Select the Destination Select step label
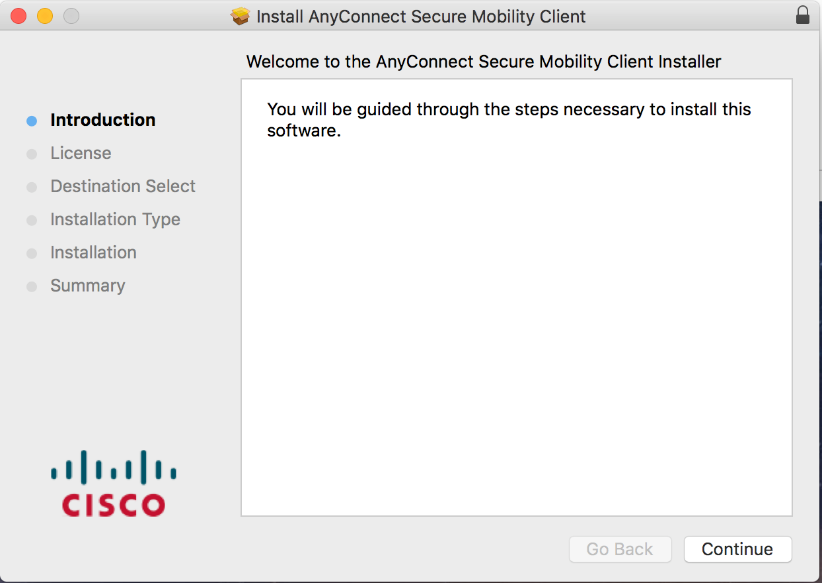Viewport: 822px width, 583px height. click(123, 186)
